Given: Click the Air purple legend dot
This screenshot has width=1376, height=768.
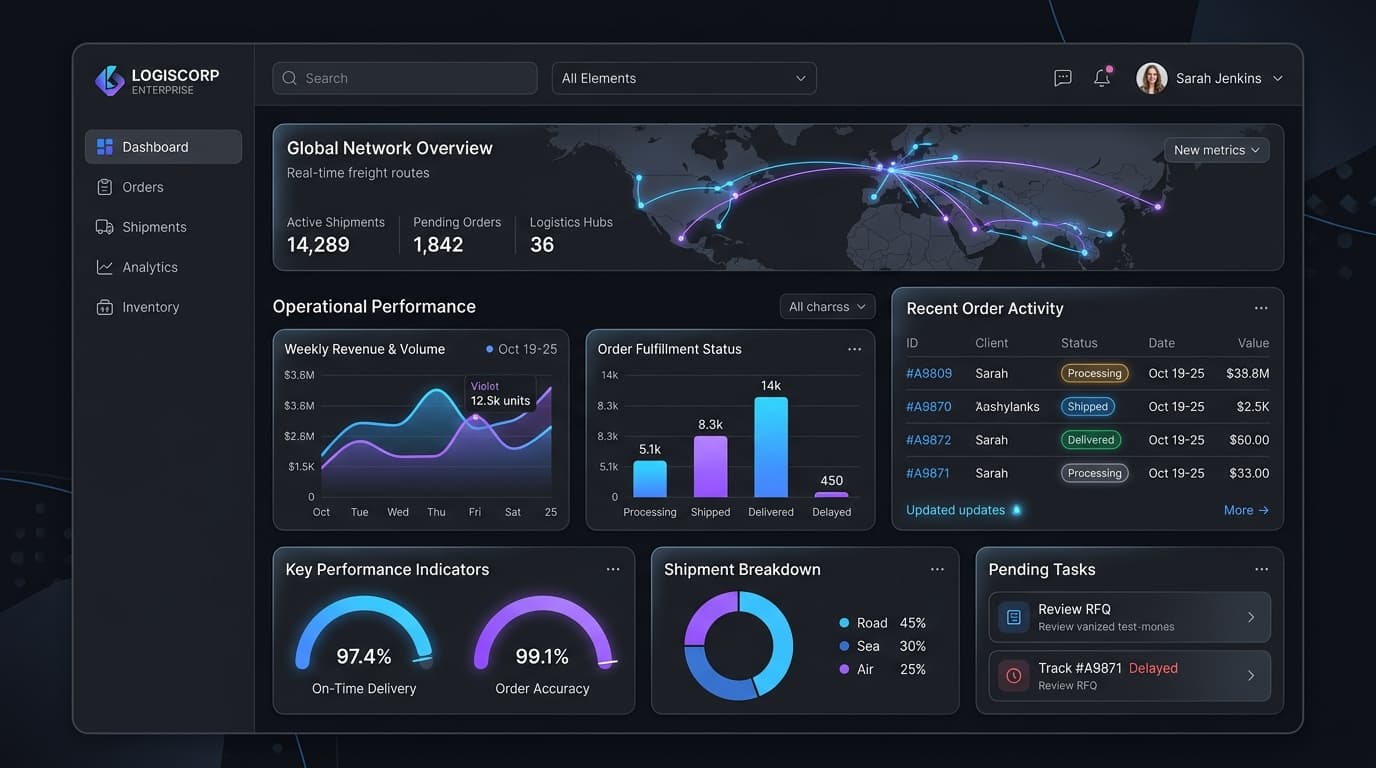Looking at the screenshot, I should pyautogui.click(x=845, y=669).
